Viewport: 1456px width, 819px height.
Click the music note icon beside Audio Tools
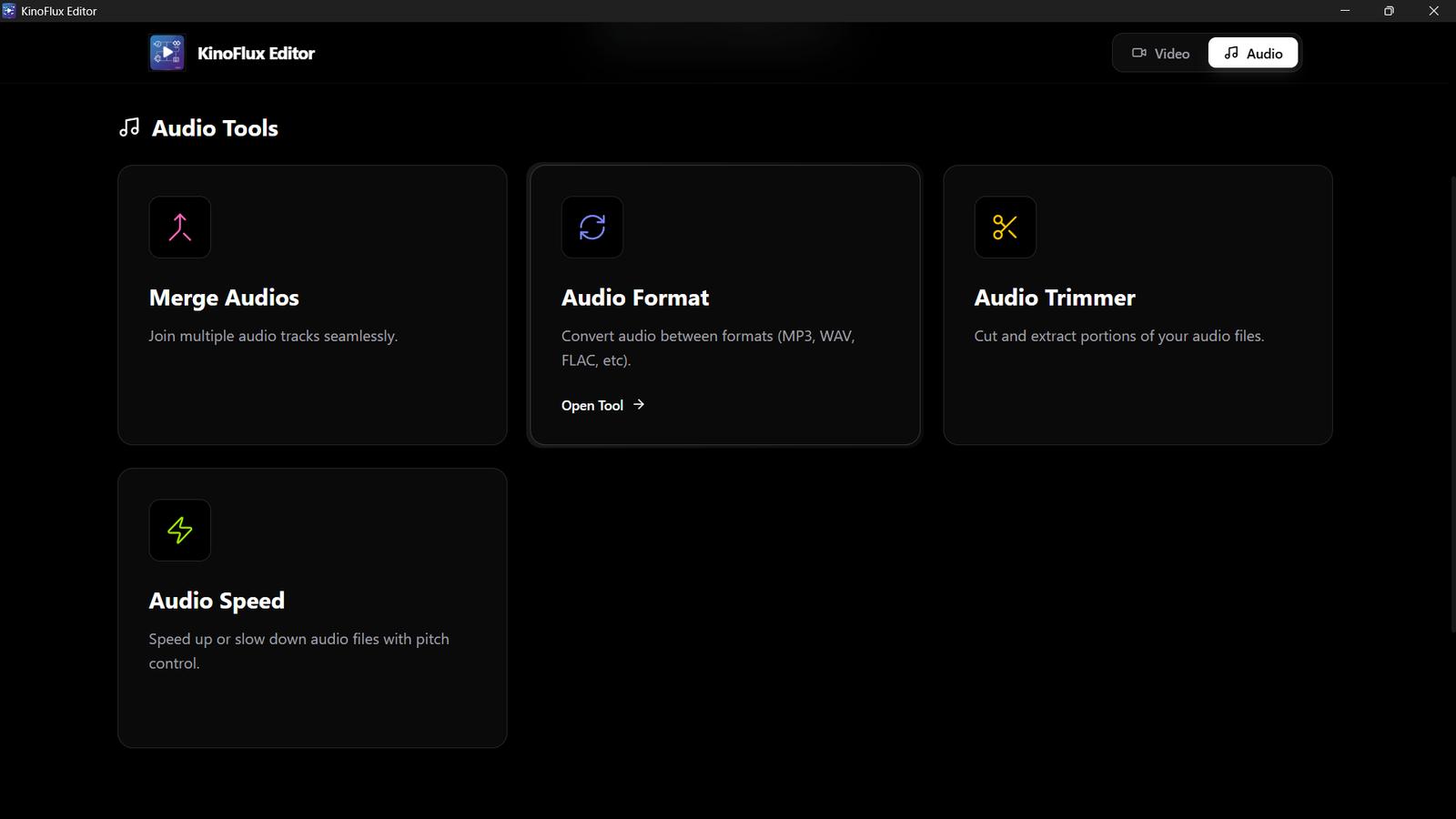click(x=130, y=127)
